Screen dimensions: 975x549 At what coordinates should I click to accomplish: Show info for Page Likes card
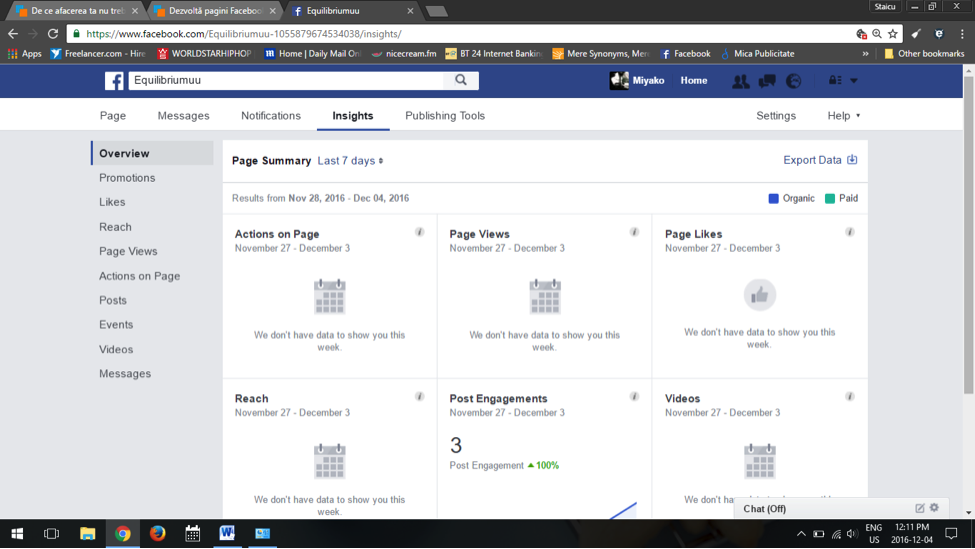tap(849, 232)
